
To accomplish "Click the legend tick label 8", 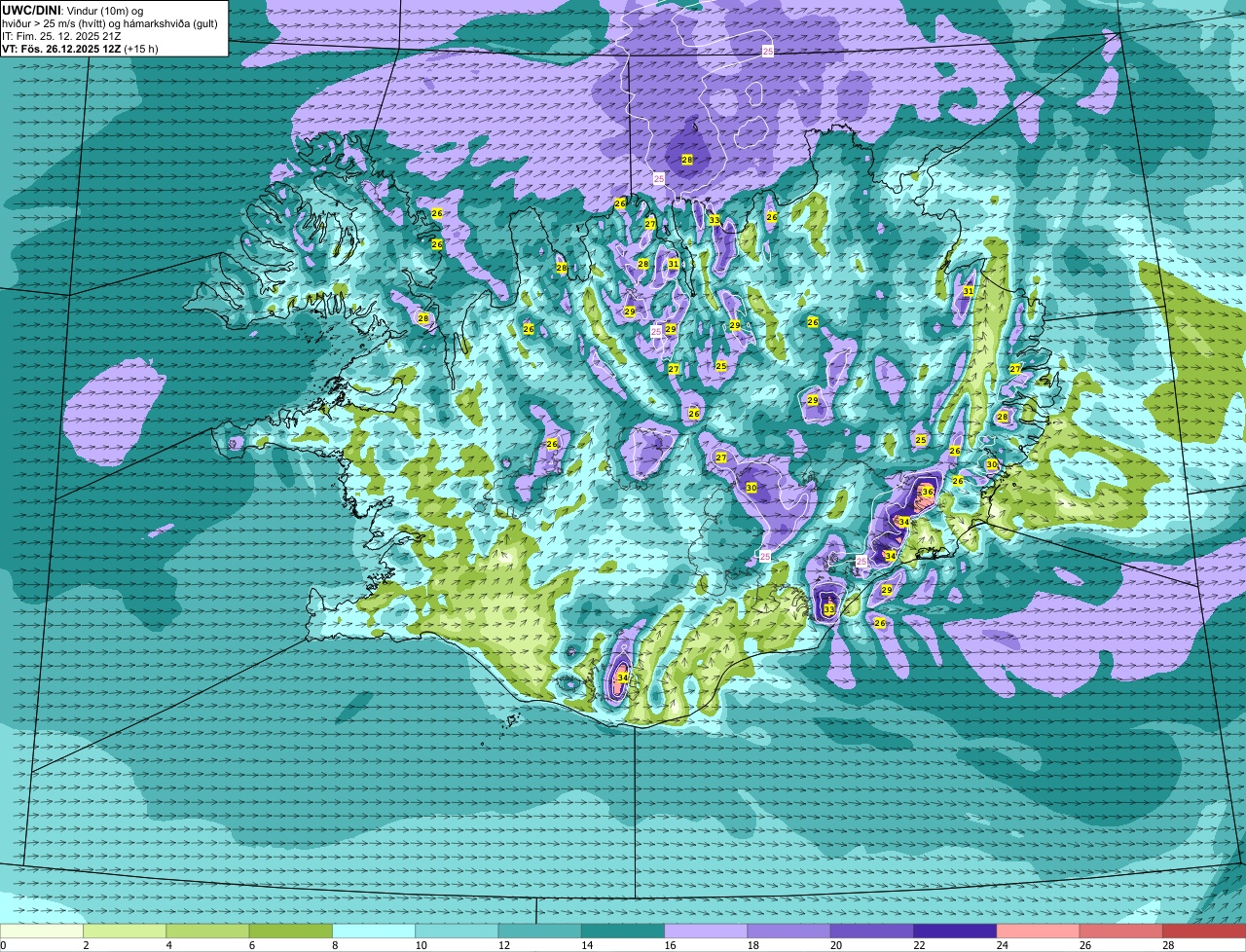I will 335,945.
